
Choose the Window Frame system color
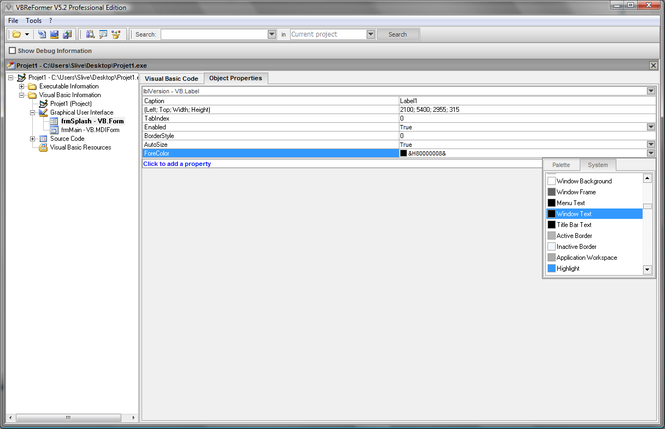594,192
